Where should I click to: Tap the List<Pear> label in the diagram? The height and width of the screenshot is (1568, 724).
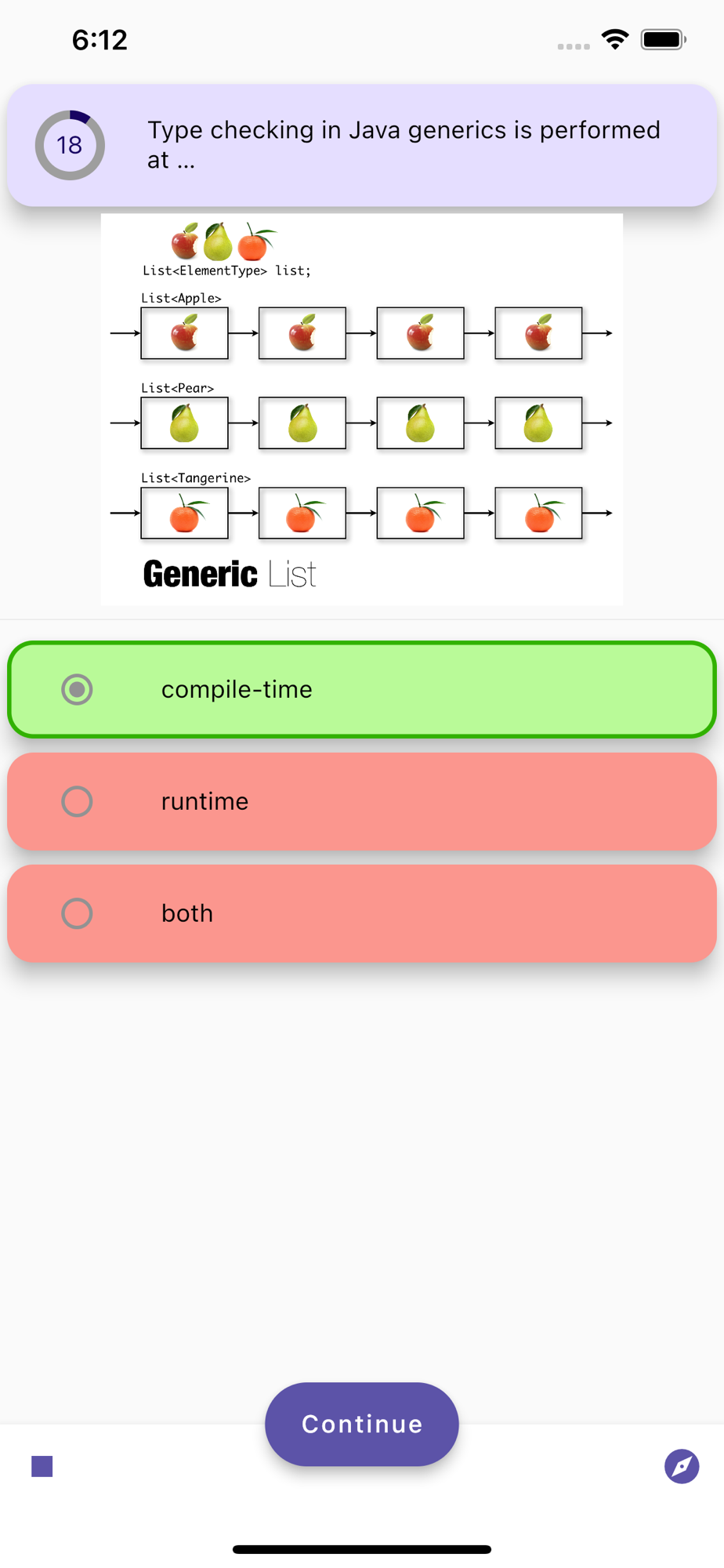click(177, 388)
